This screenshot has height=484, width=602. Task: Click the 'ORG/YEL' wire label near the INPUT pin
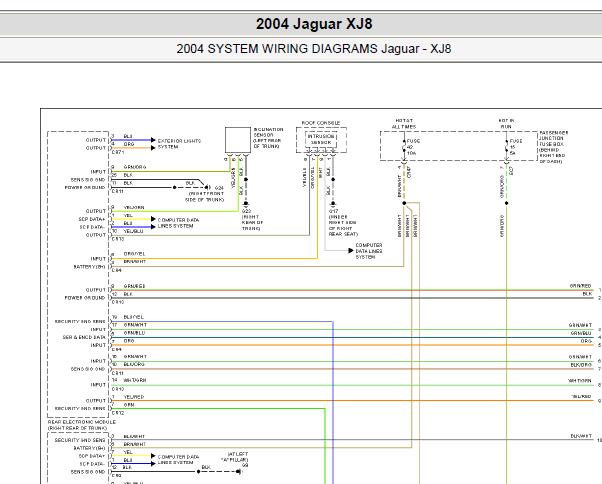pos(134,254)
